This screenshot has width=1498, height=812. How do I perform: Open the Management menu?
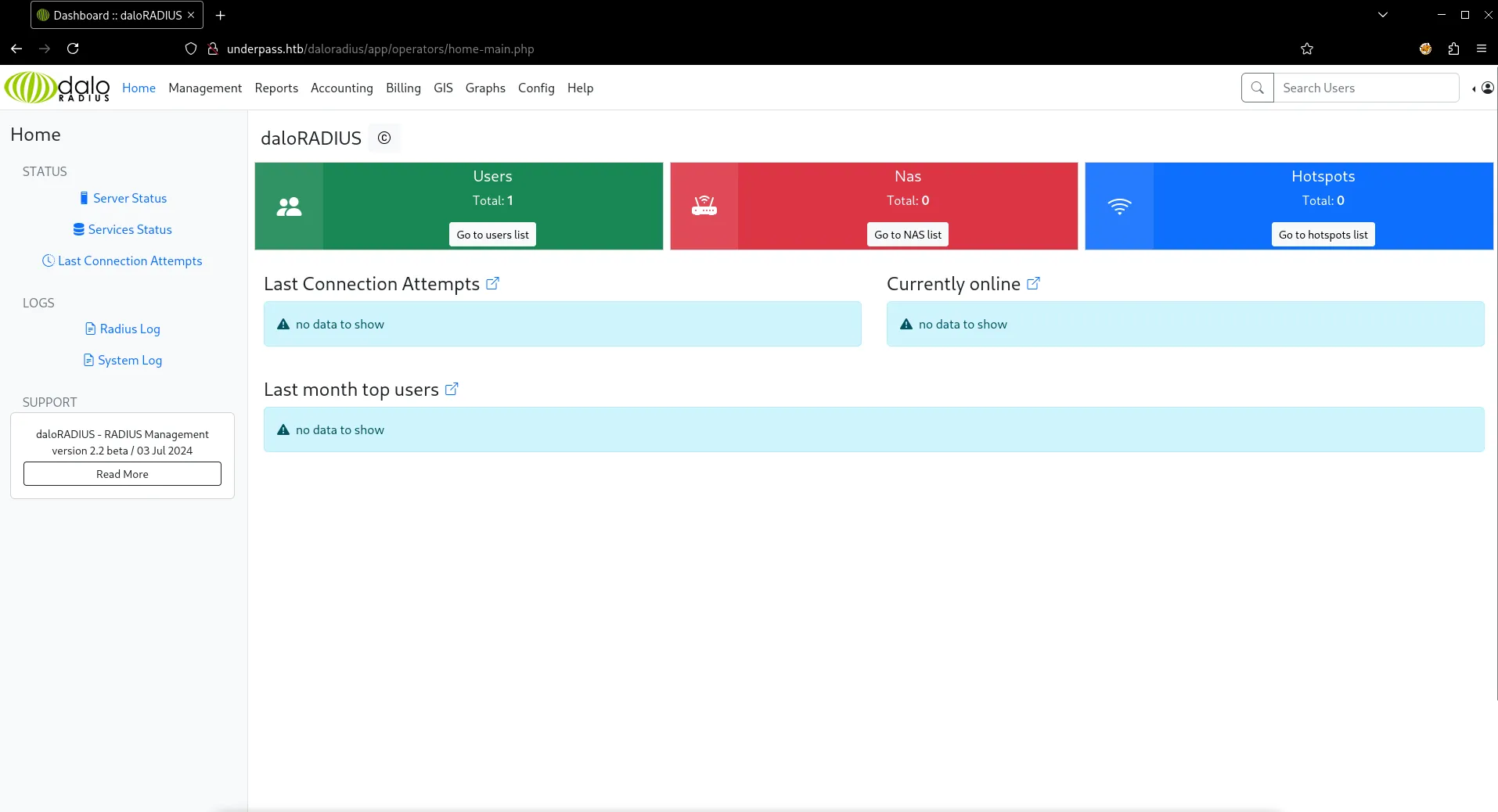205,88
